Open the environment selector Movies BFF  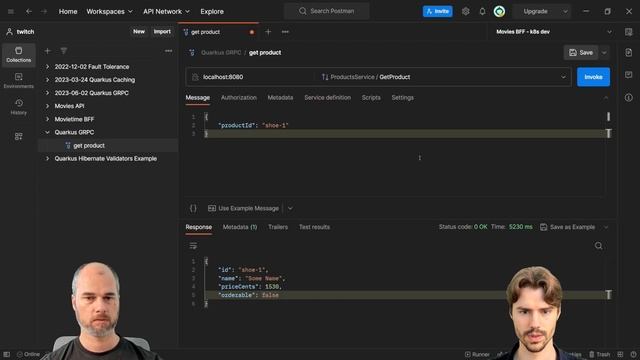pyautogui.click(x=553, y=32)
